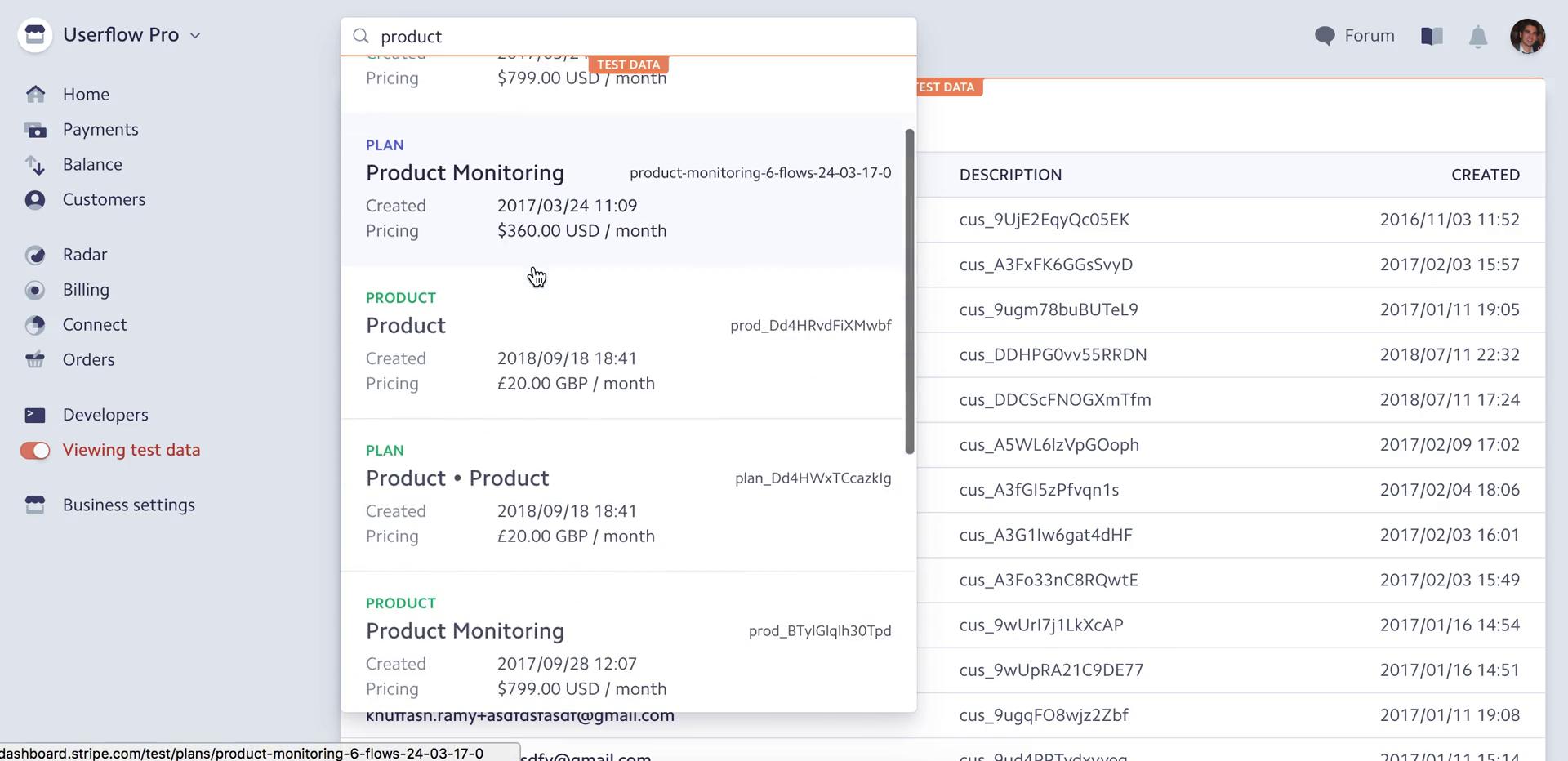
Task: Click the search results scrollbar thumb
Action: [x=910, y=291]
